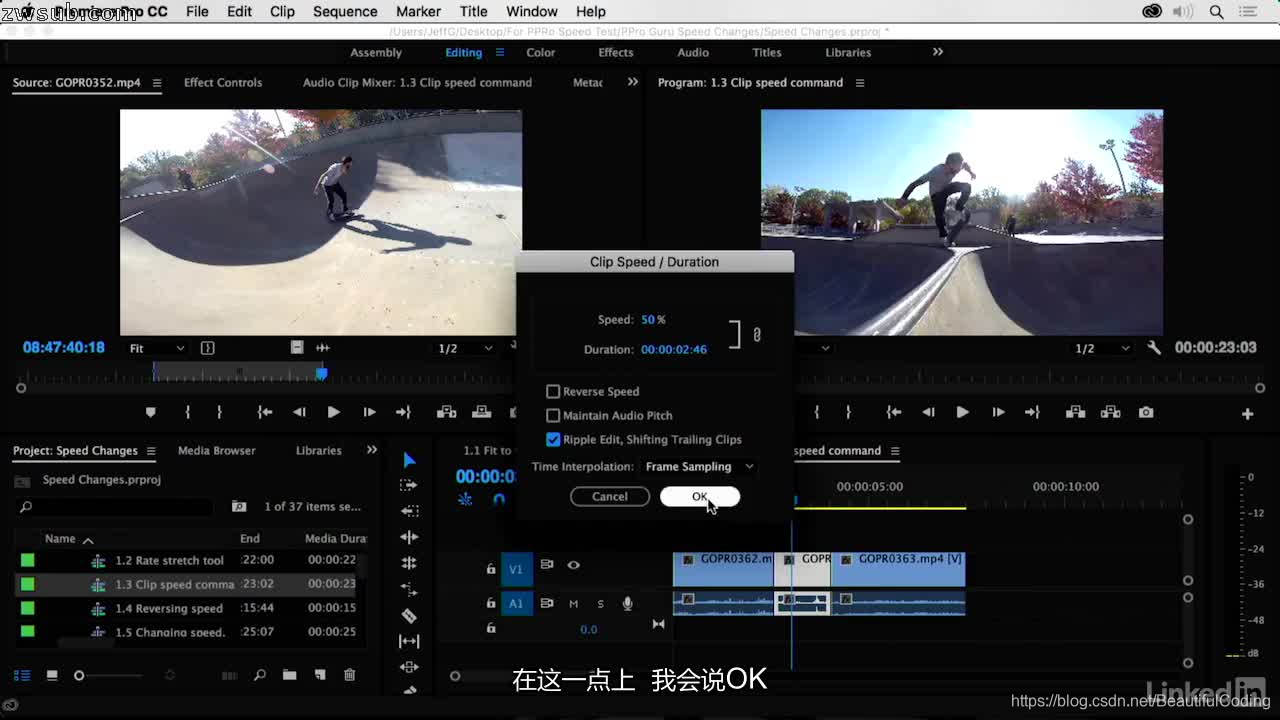Click New Item icon in project panel
Screen dimensions: 1280x720
320,675
